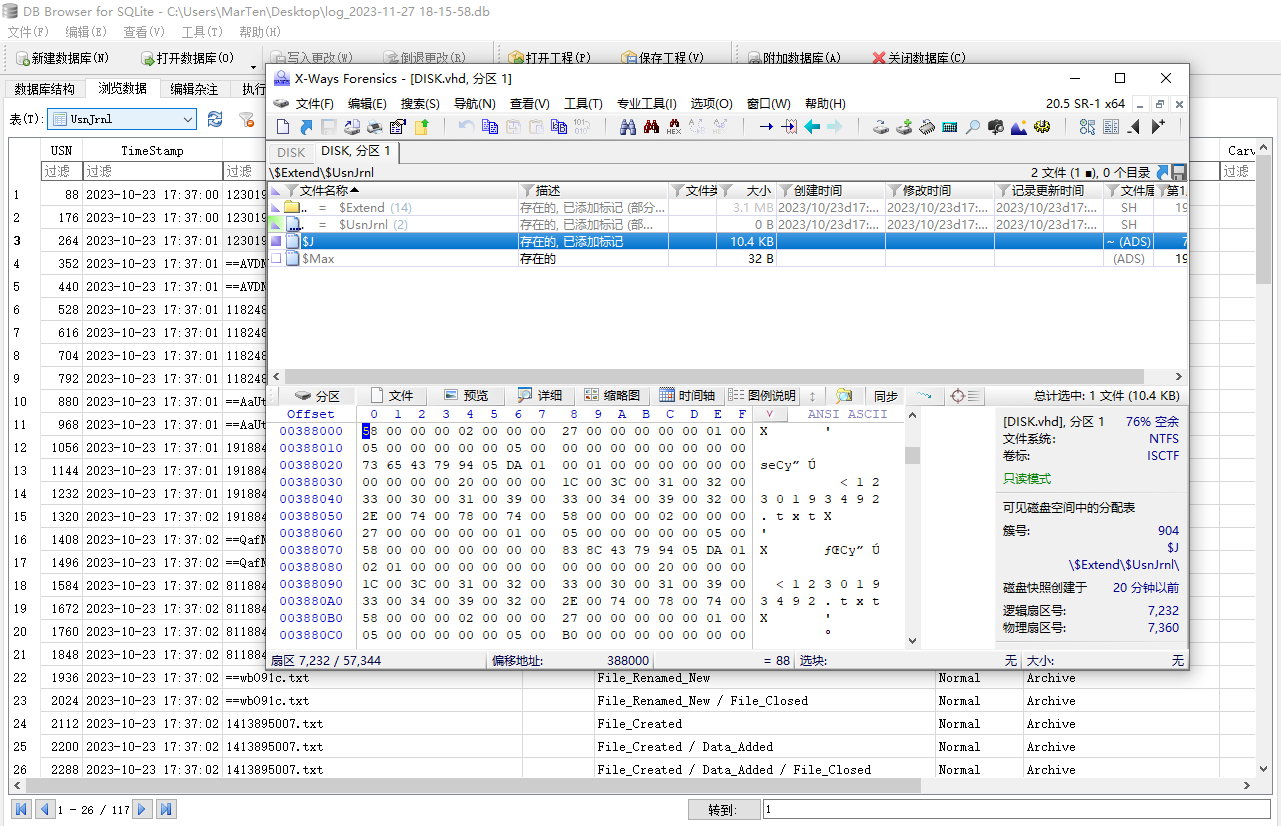Toggle the tag checkbox for $J file

(x=277, y=241)
